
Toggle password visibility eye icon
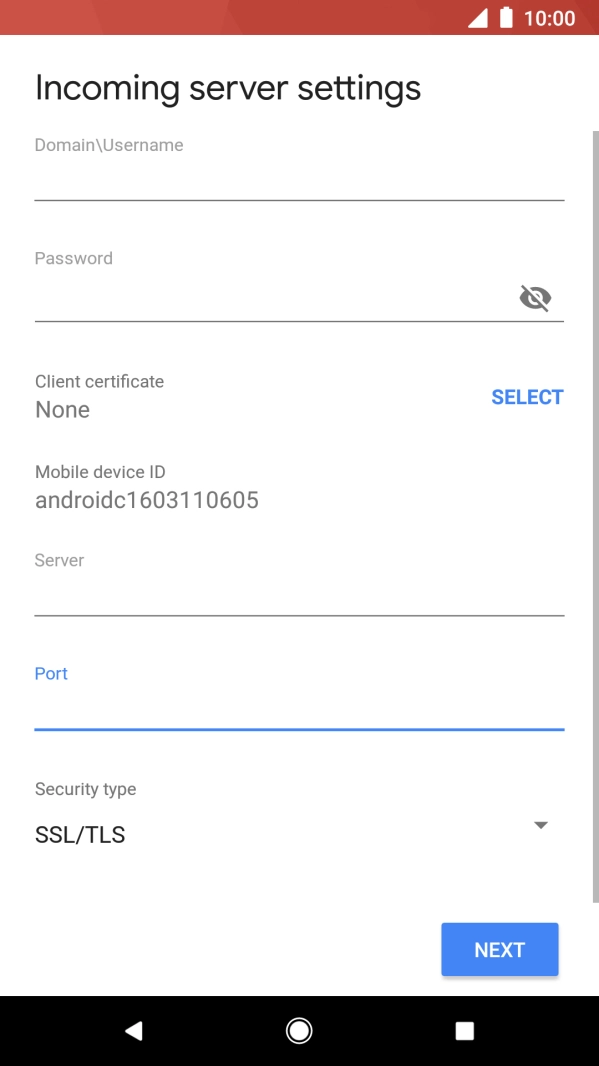point(535,298)
